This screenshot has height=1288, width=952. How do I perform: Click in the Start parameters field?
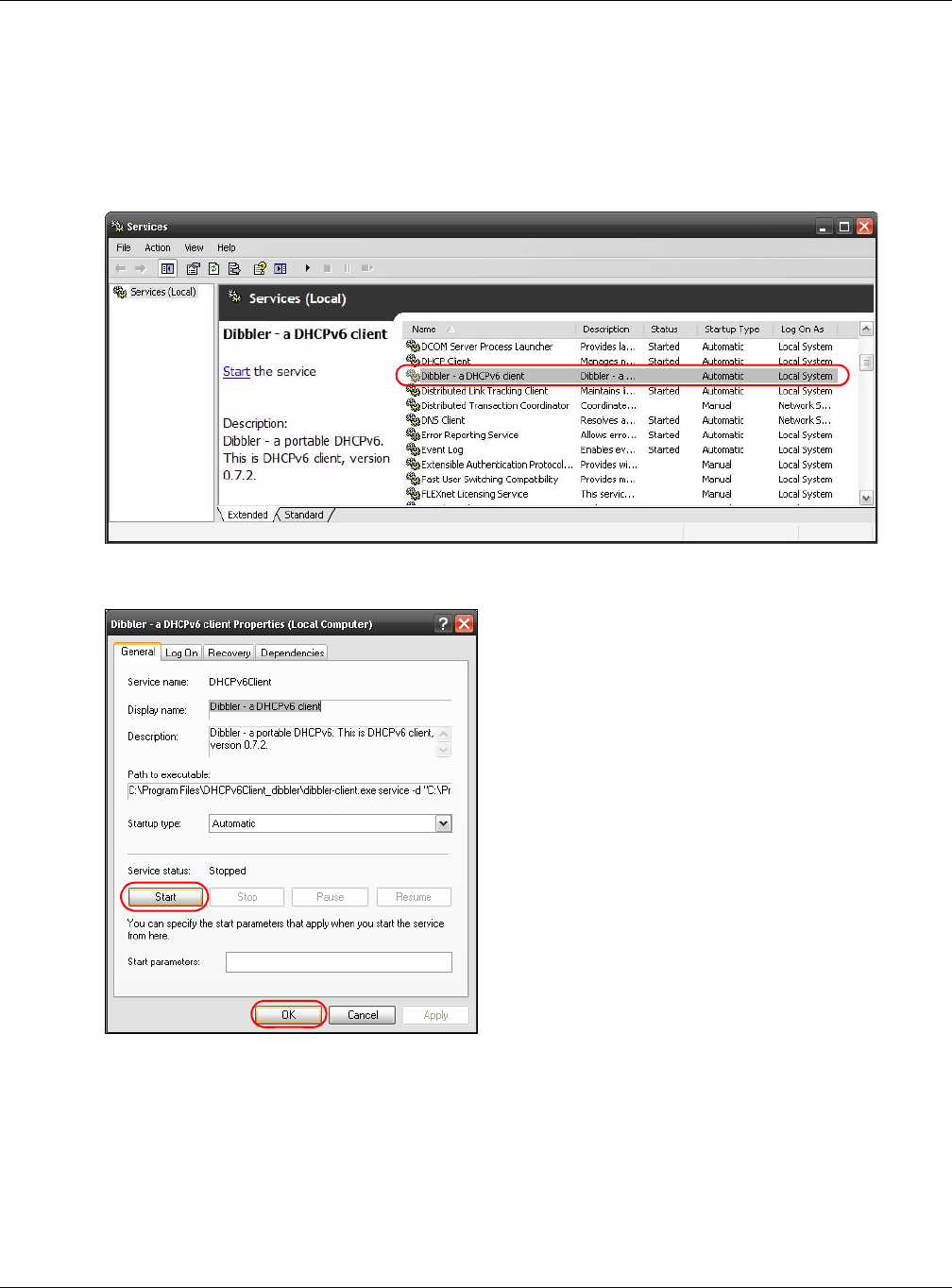coord(339,962)
